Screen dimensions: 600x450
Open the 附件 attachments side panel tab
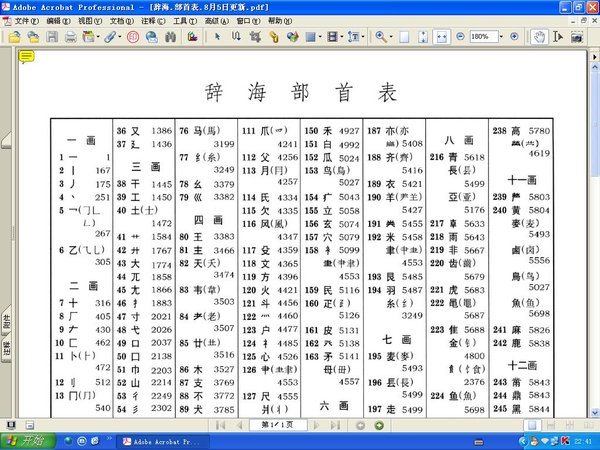point(6,321)
